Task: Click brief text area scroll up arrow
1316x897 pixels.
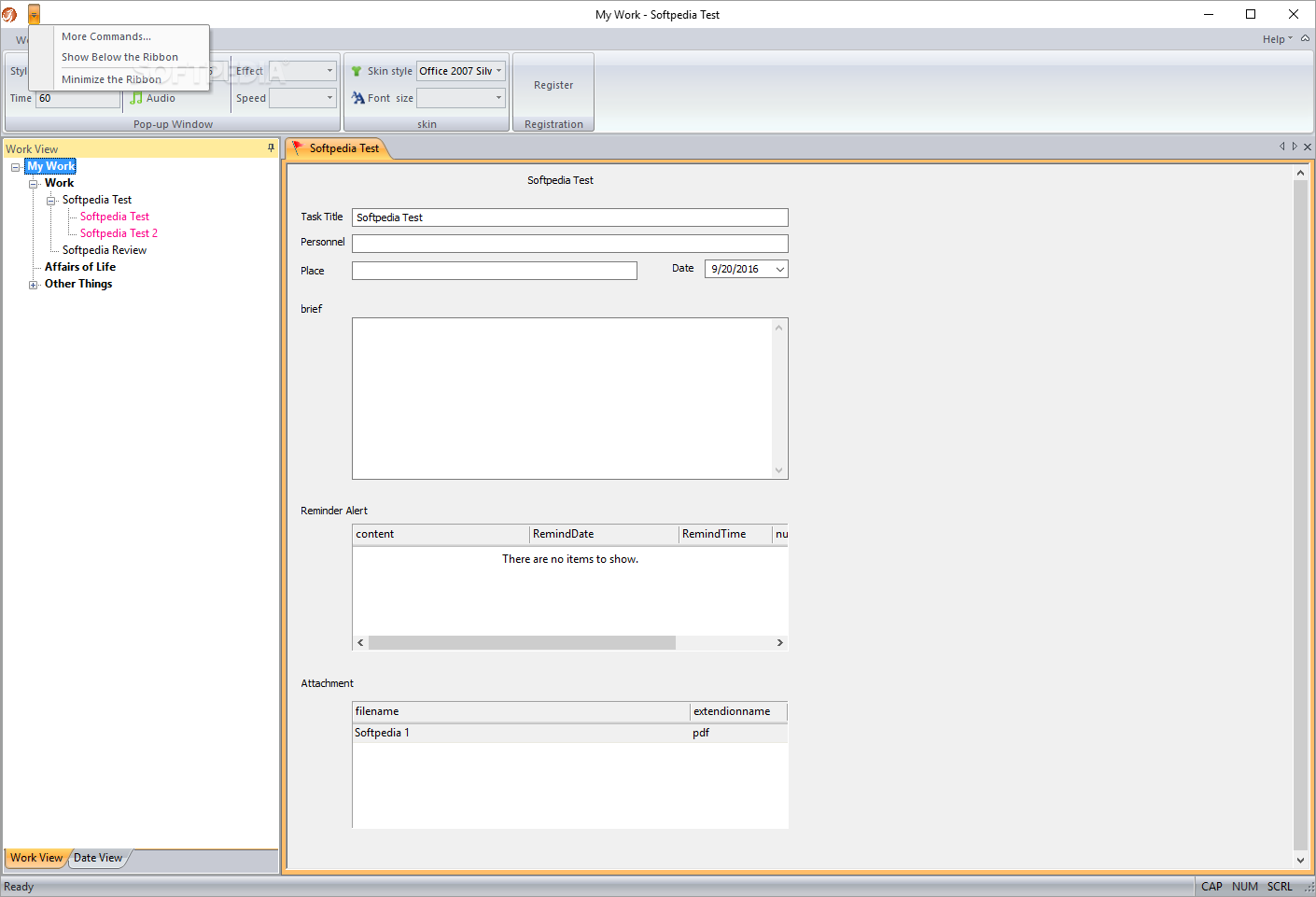Action: [x=779, y=327]
